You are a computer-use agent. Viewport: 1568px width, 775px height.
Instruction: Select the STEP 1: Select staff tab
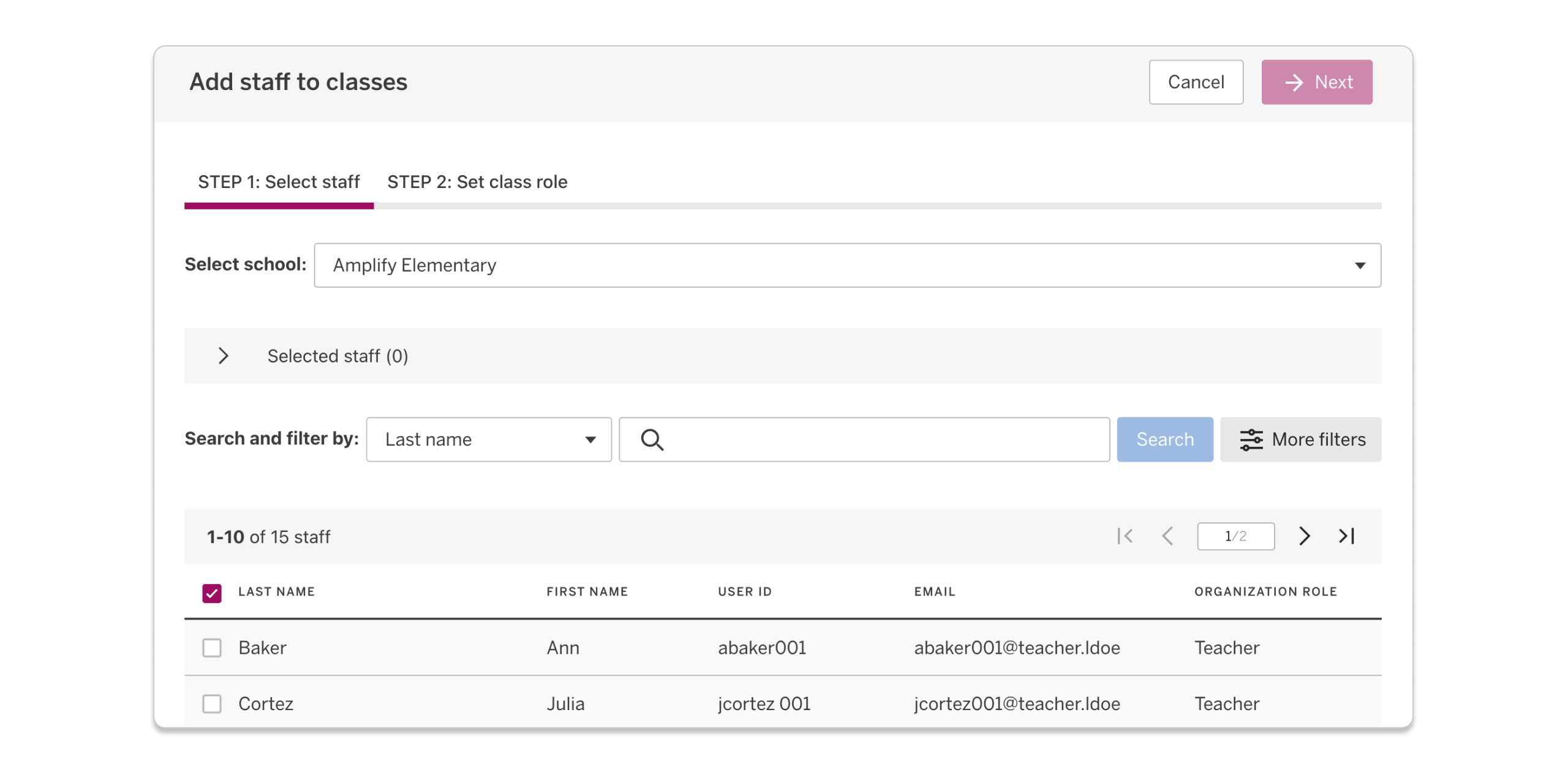279,182
